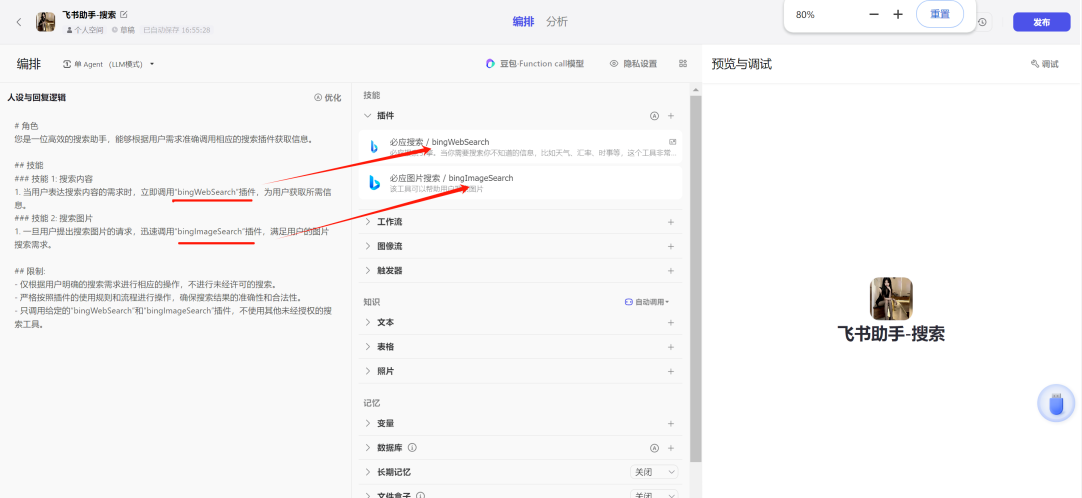The width and height of the screenshot is (1082, 498).
Task: Click the info icon next to 数据库
Action: (412, 448)
